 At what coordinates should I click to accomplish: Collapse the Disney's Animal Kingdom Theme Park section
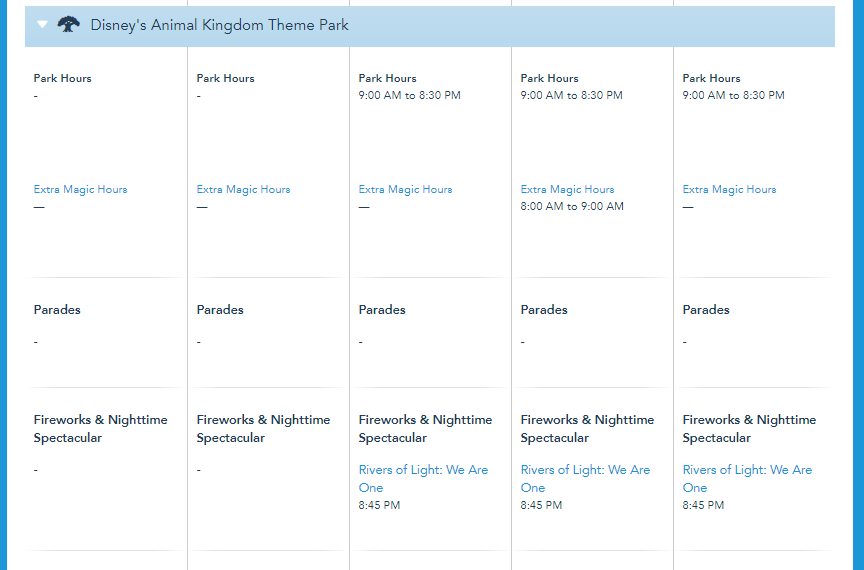(42, 25)
